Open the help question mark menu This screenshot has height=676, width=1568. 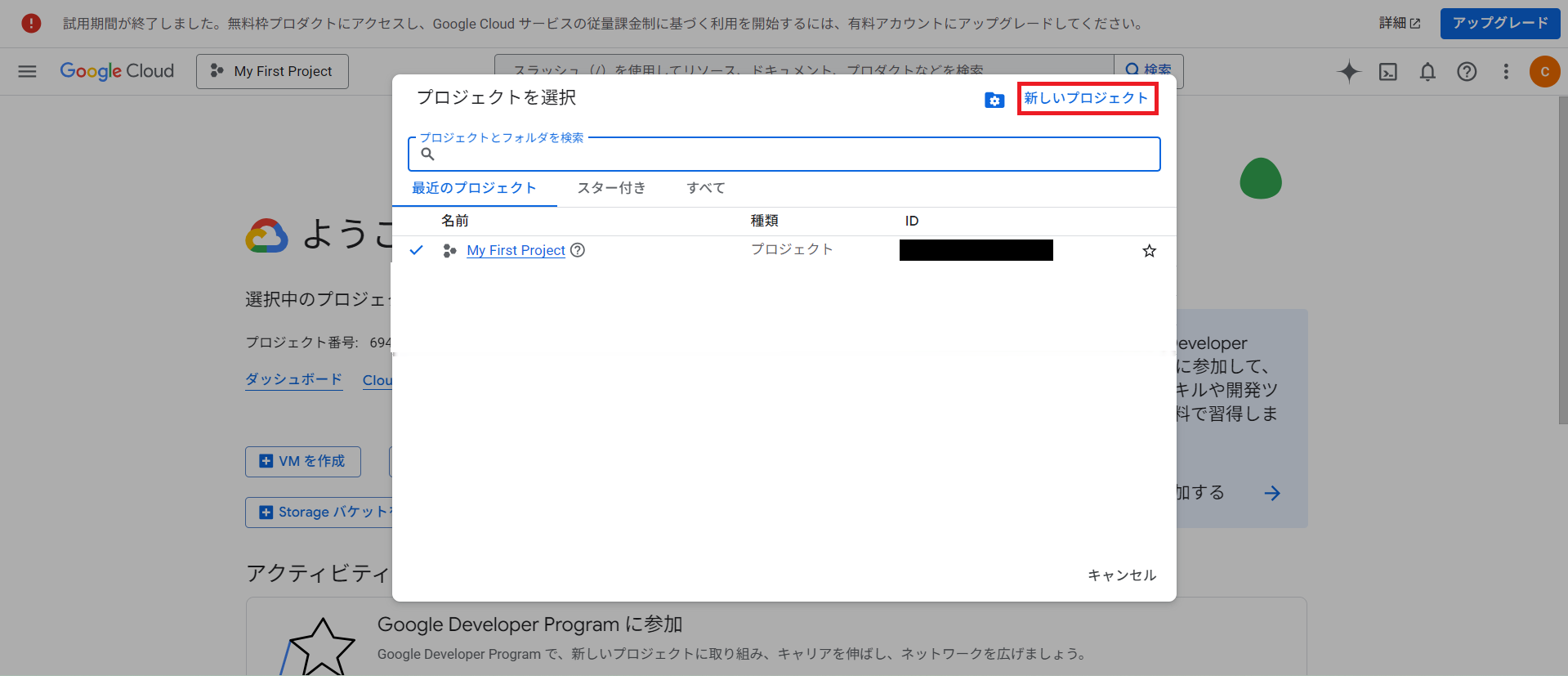pyautogui.click(x=1467, y=72)
